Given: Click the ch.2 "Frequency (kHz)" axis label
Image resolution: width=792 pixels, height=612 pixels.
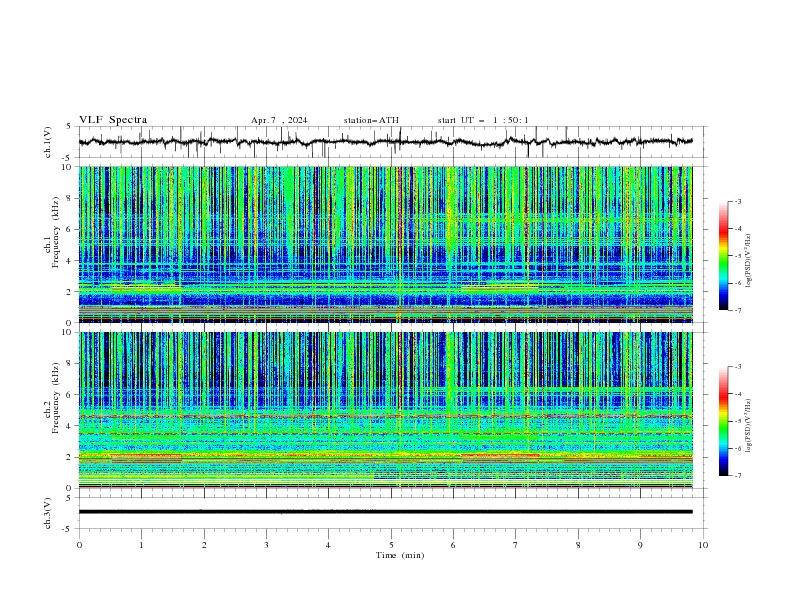Looking at the screenshot, I should 56,398.
